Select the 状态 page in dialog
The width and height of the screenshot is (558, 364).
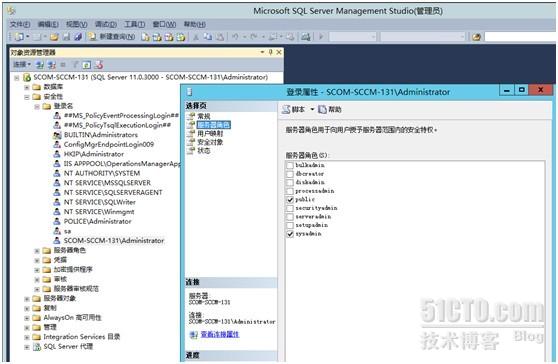204,151
